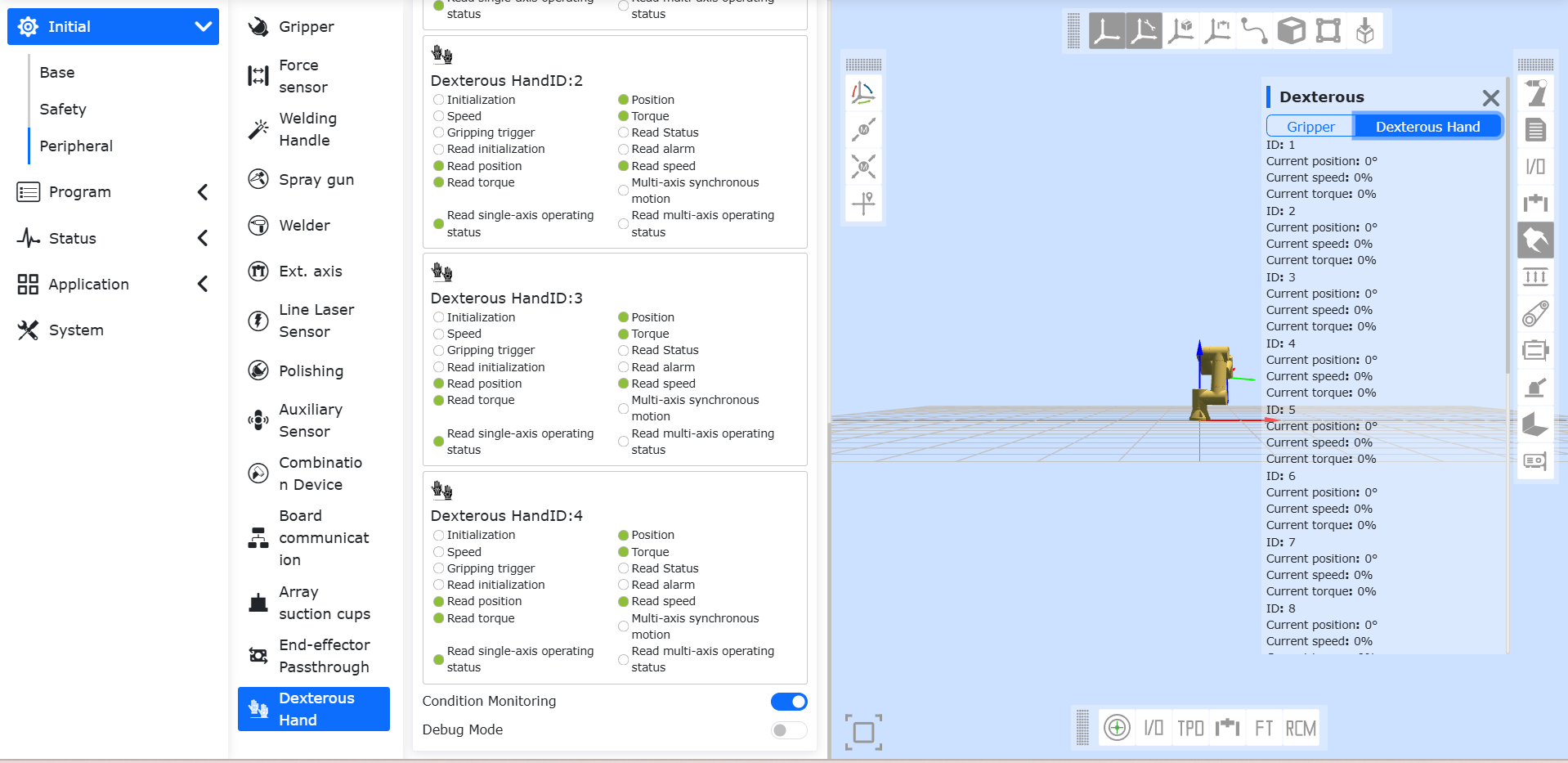Open the highlighted dexterous tool icon in right sidebar
This screenshot has width=1568, height=763.
point(1535,240)
